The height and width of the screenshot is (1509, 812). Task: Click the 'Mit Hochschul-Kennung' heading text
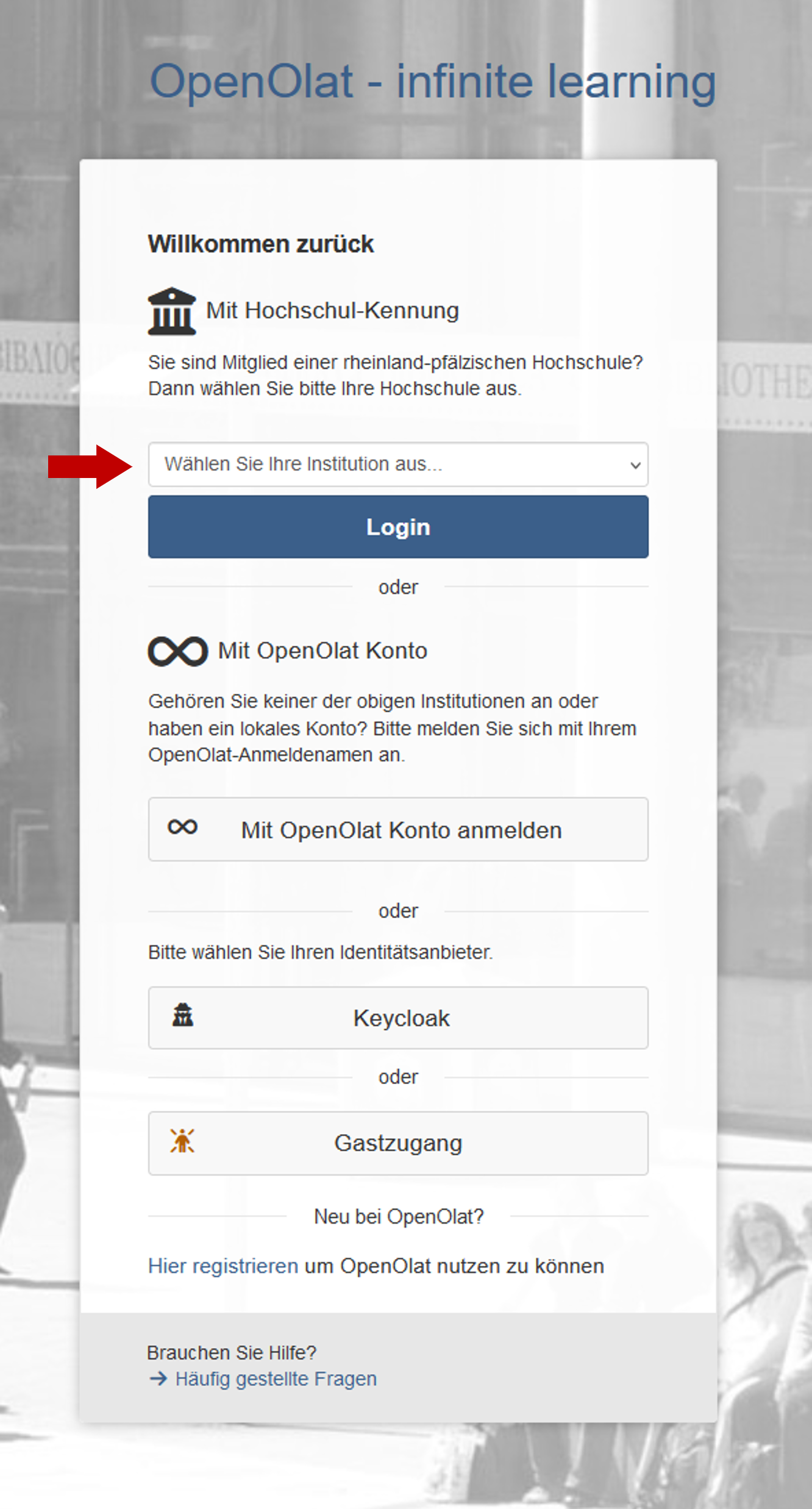(332, 310)
